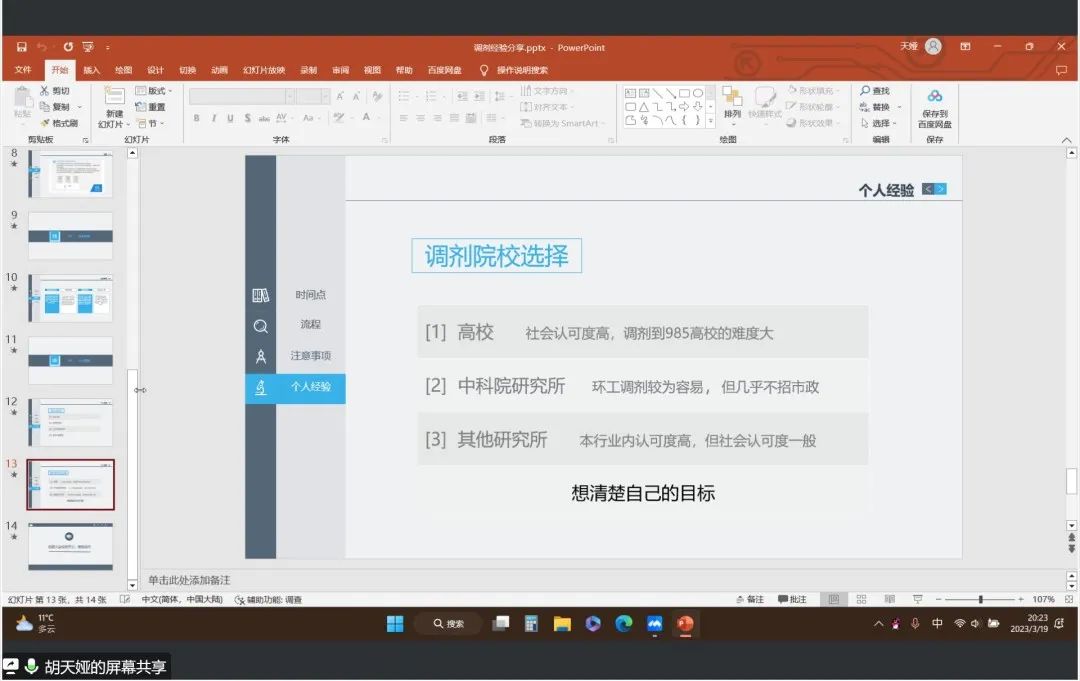The width and height of the screenshot is (1080, 681).
Task: Click the zoom slider in status bar
Action: click(980, 599)
